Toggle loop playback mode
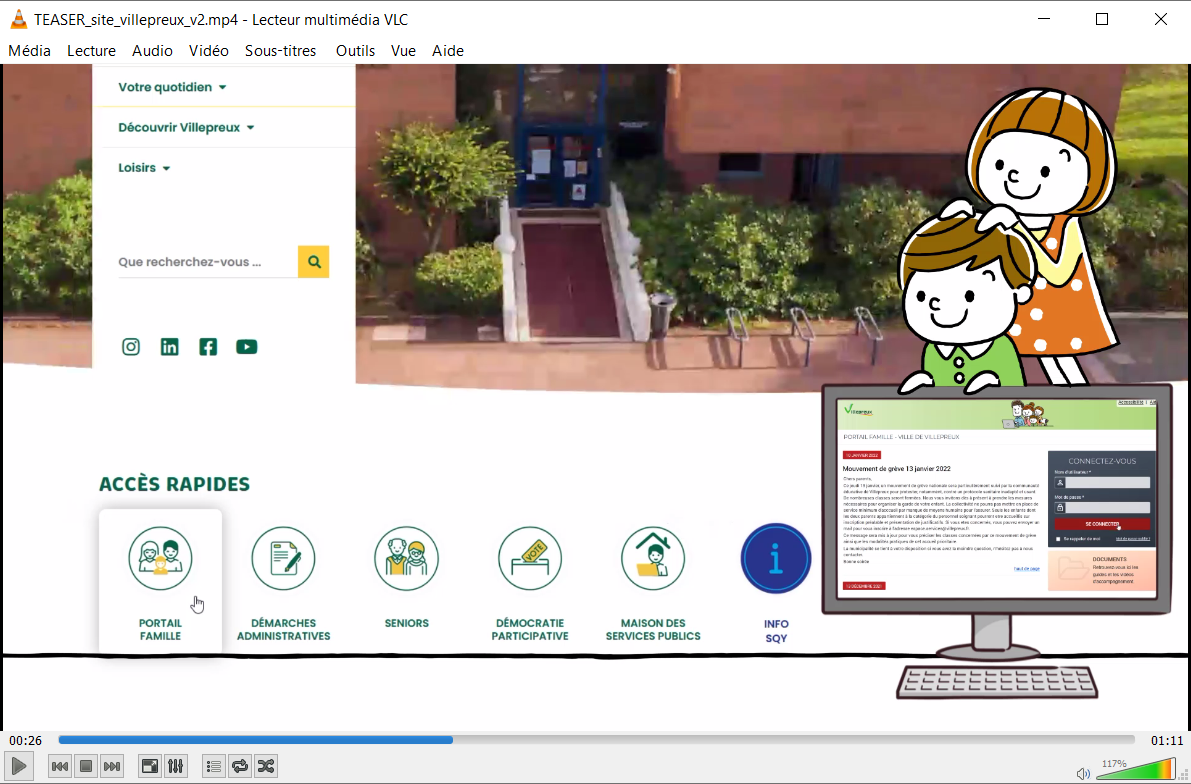1191x784 pixels. [240, 766]
